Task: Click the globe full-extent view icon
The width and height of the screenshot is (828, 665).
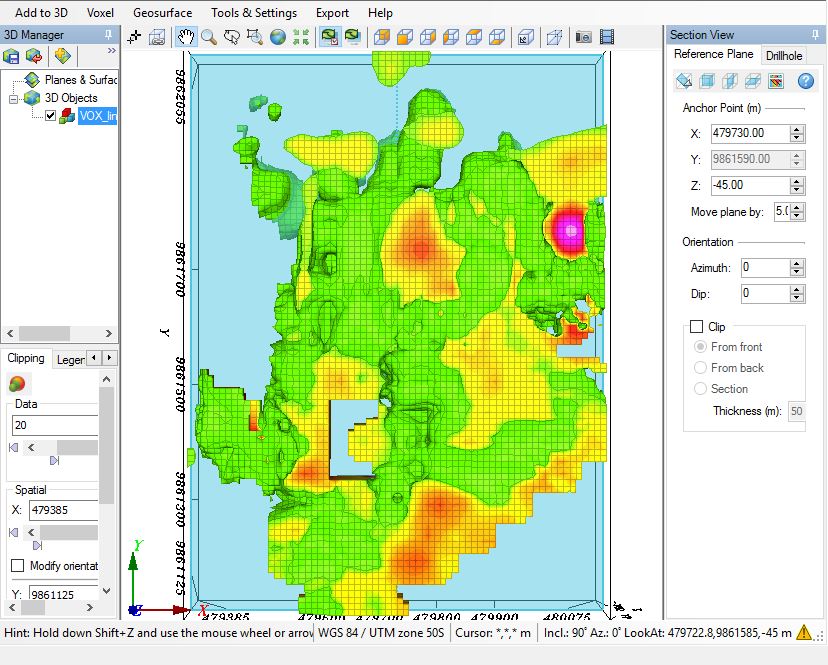Action: [277, 37]
